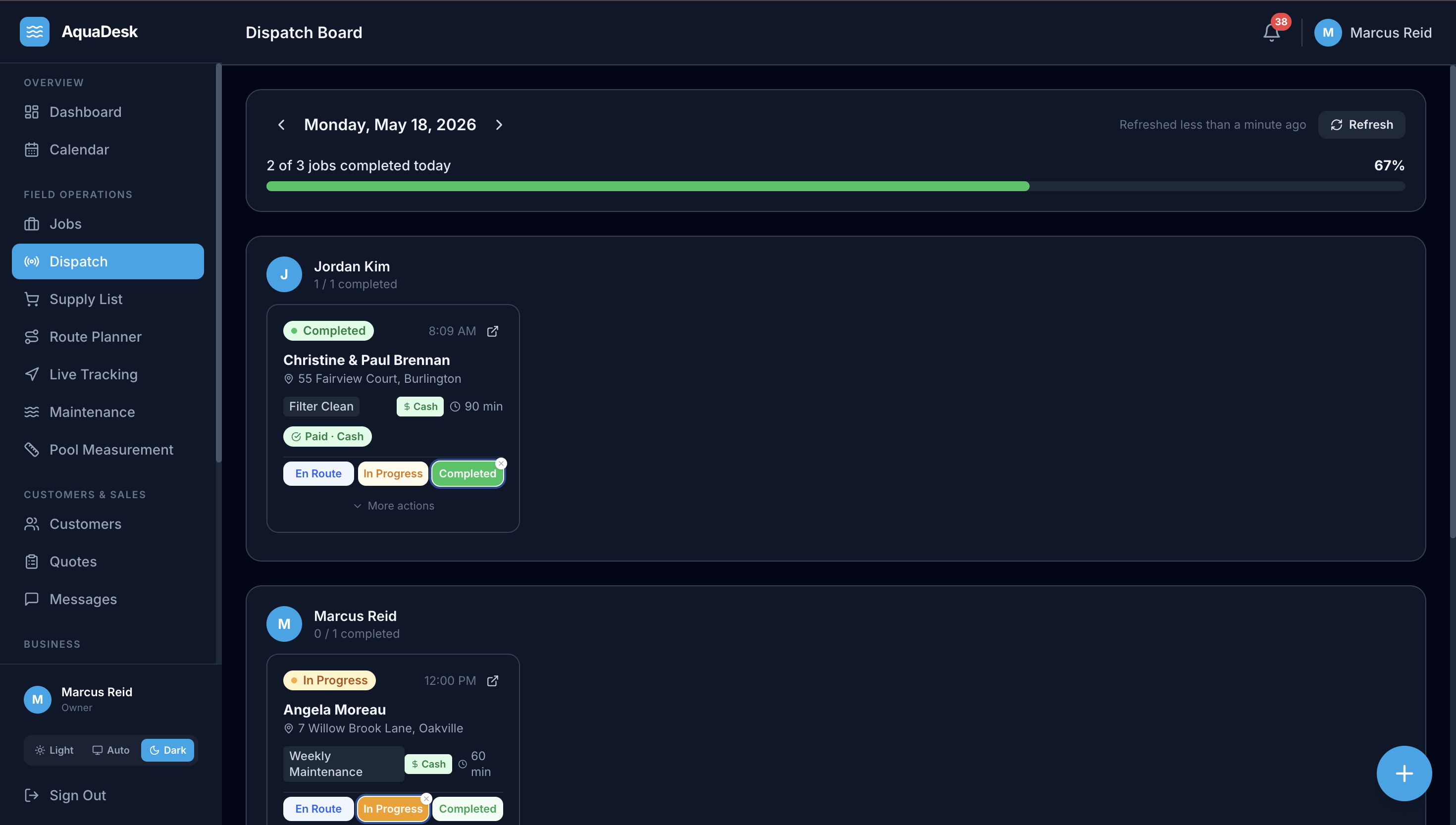Screen dimensions: 1456x825
Task: Click customer name Angela Moreau
Action: tap(334, 710)
